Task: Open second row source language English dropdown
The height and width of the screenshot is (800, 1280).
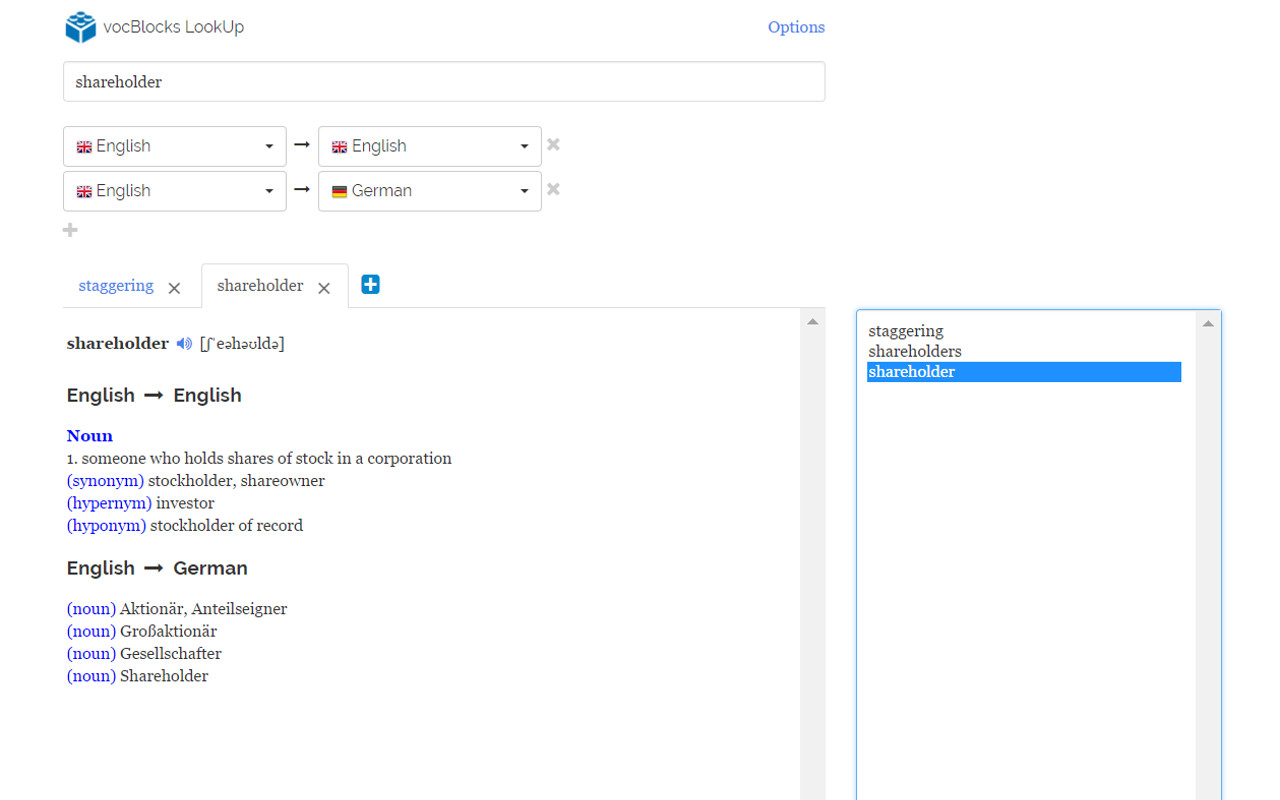Action: [x=175, y=191]
